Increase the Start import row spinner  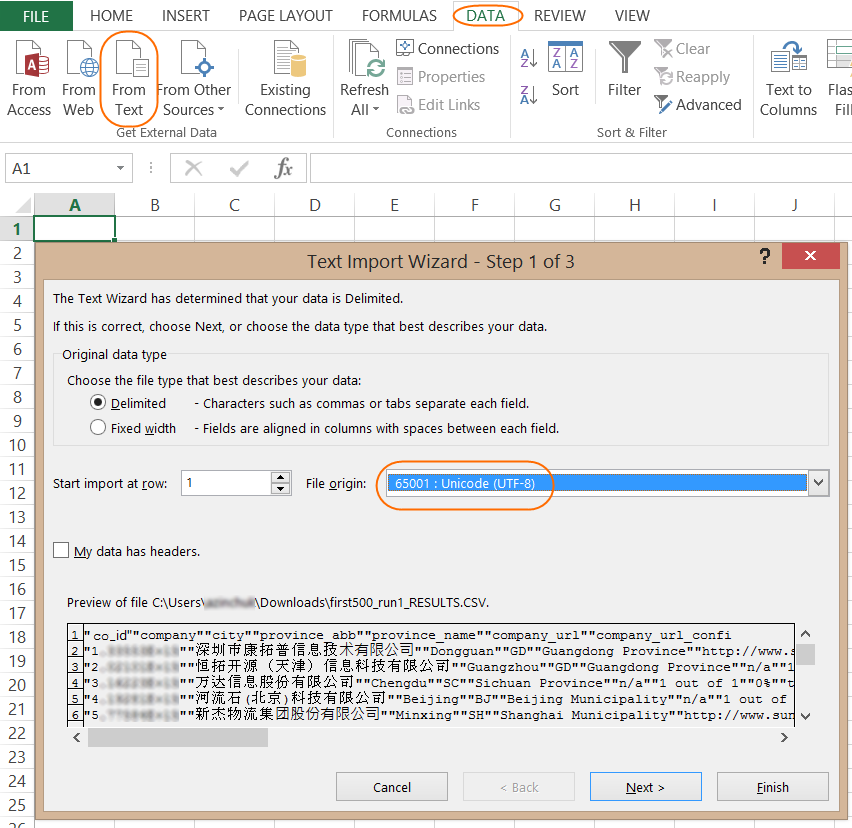(x=280, y=478)
